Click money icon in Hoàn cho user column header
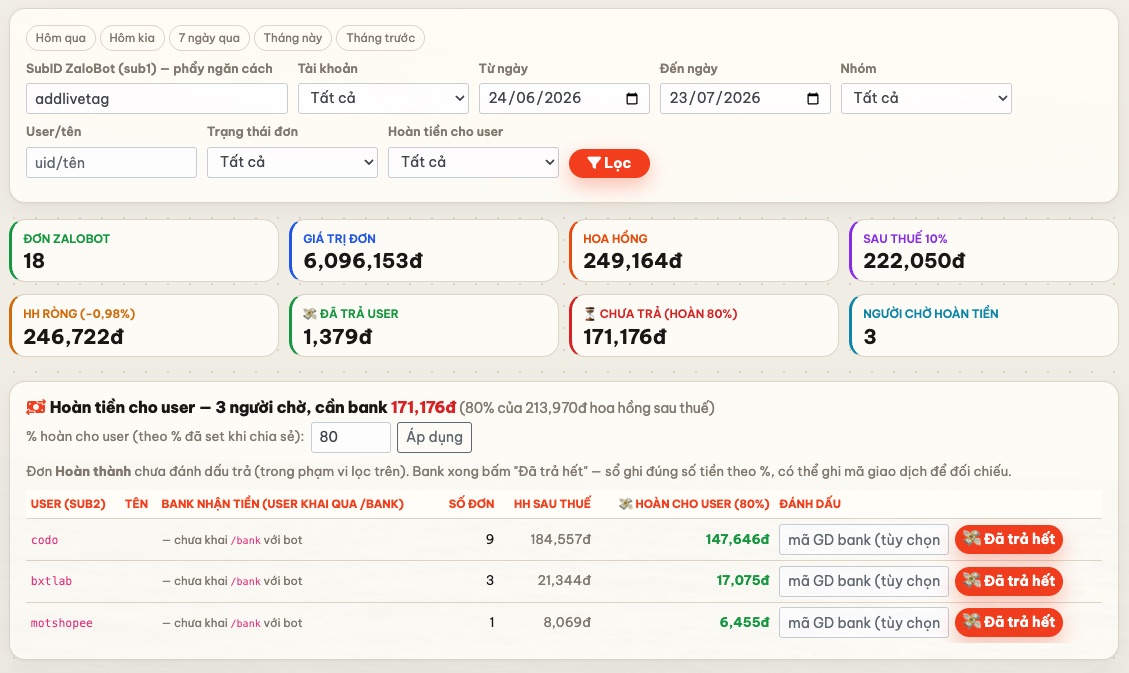This screenshot has width=1129, height=673. click(x=626, y=504)
